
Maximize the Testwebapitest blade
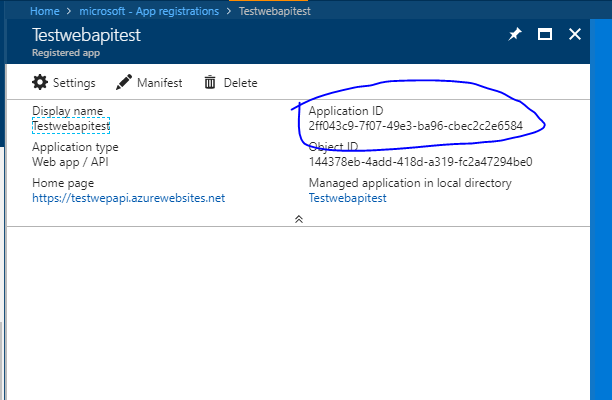pyautogui.click(x=545, y=34)
